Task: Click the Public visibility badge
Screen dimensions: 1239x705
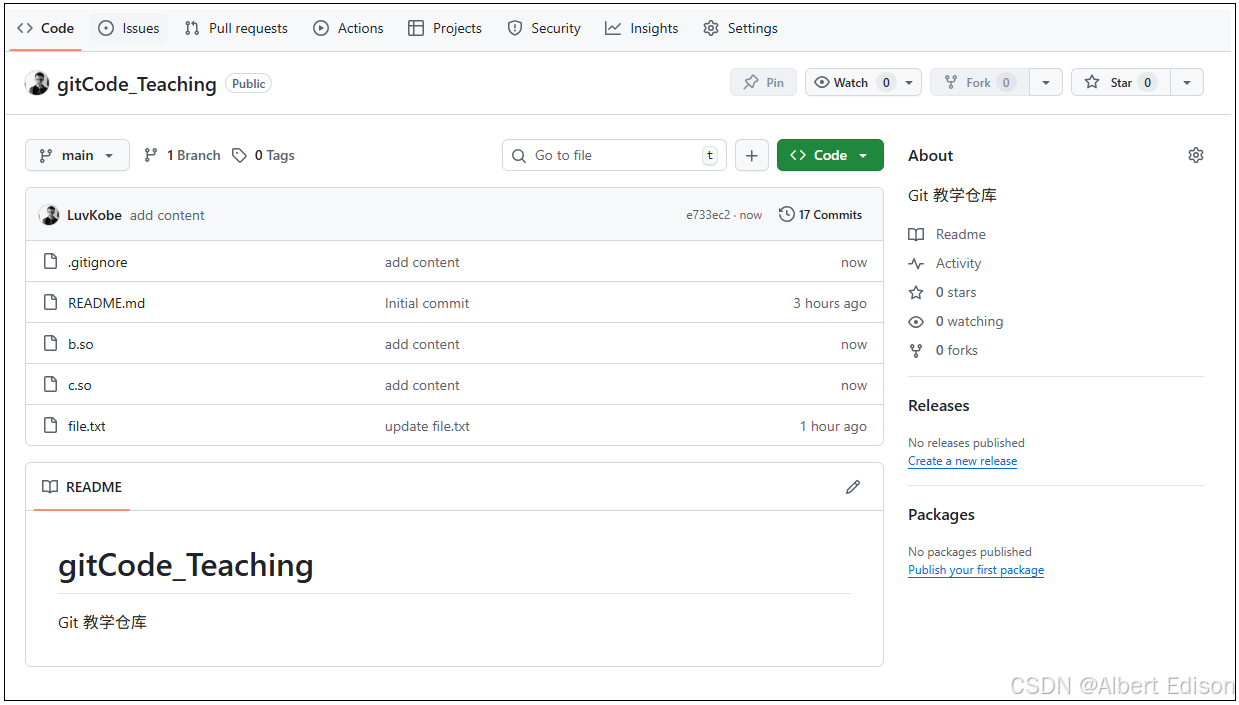Action: pos(248,84)
